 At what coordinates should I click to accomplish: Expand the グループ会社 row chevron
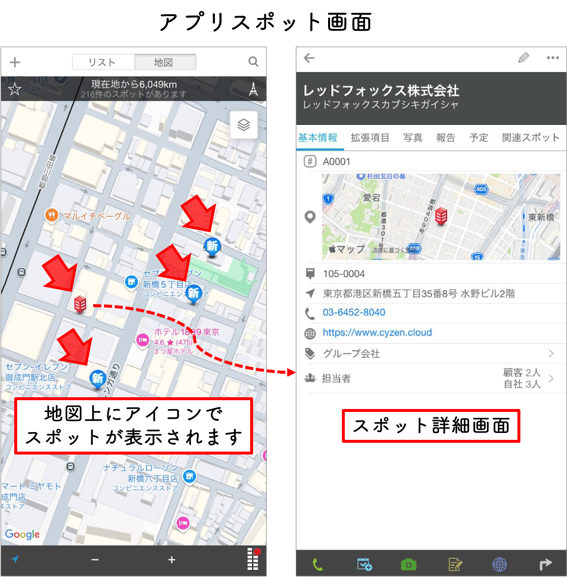click(551, 354)
